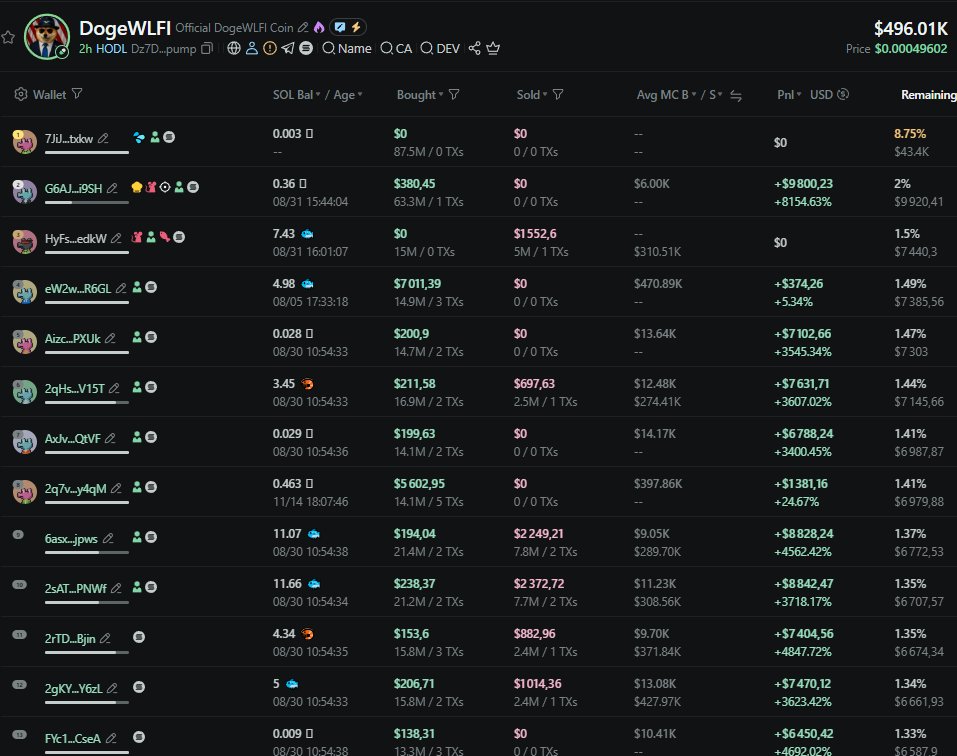Search by CA
The width and height of the screenshot is (957, 756).
[x=395, y=48]
